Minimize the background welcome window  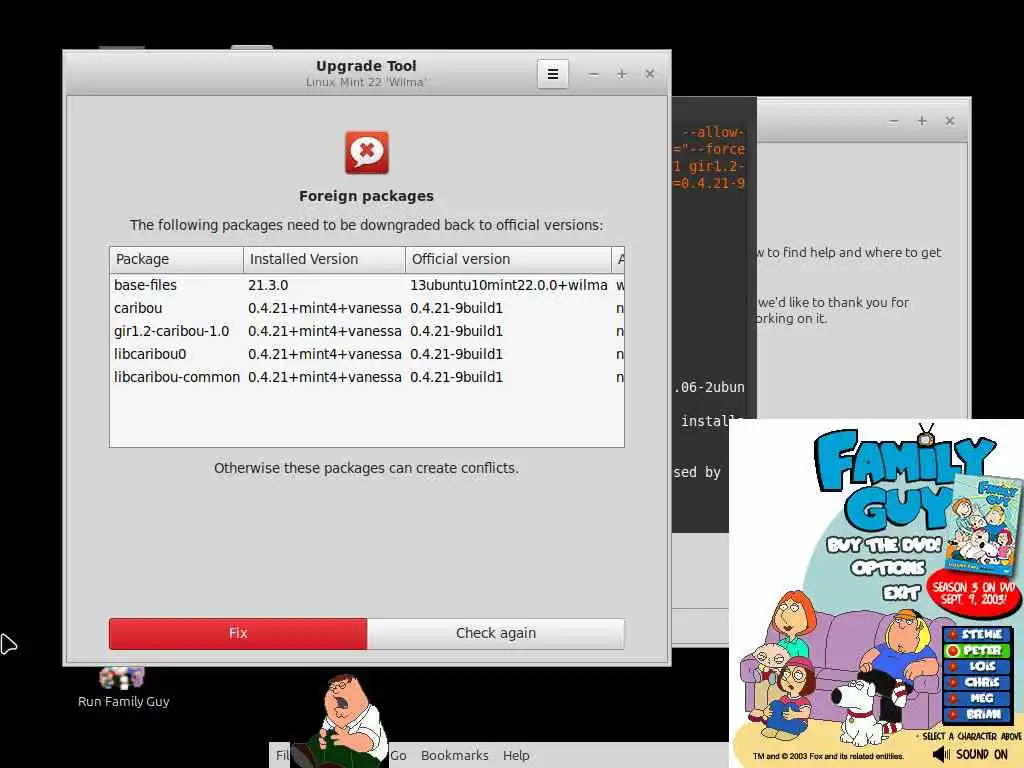pyautogui.click(x=893, y=121)
